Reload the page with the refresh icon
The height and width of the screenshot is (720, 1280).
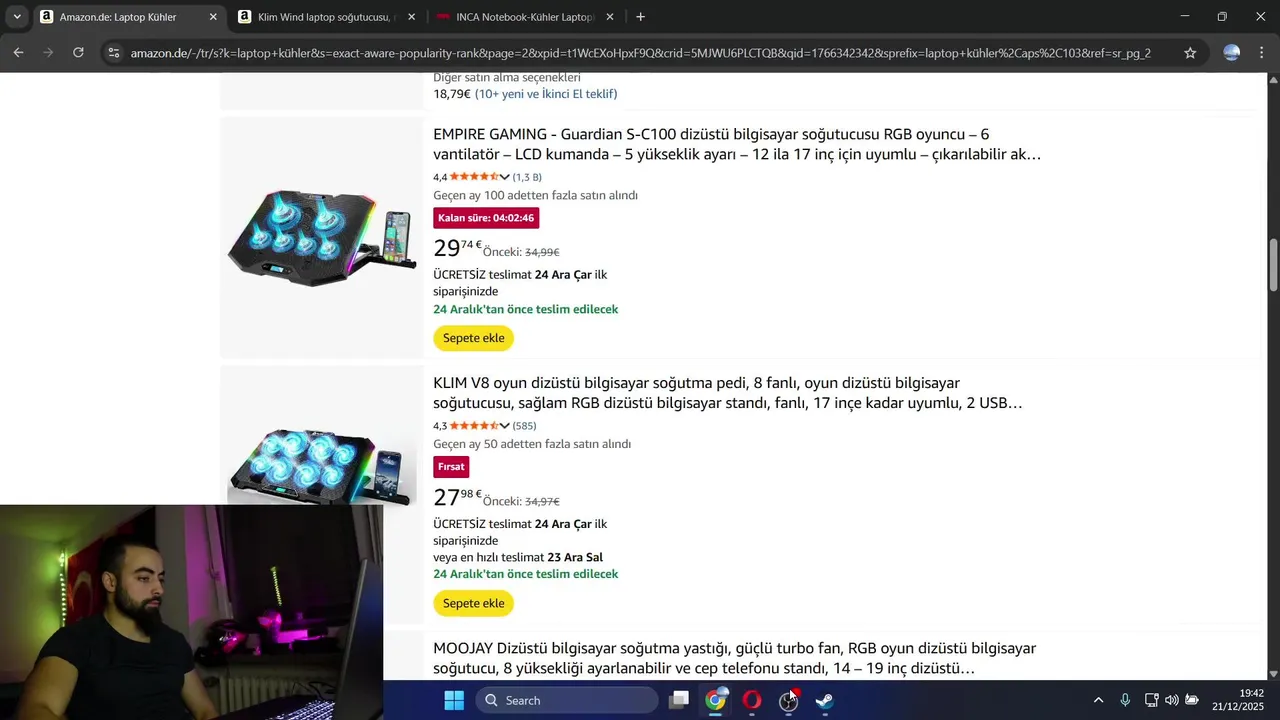tap(78, 53)
